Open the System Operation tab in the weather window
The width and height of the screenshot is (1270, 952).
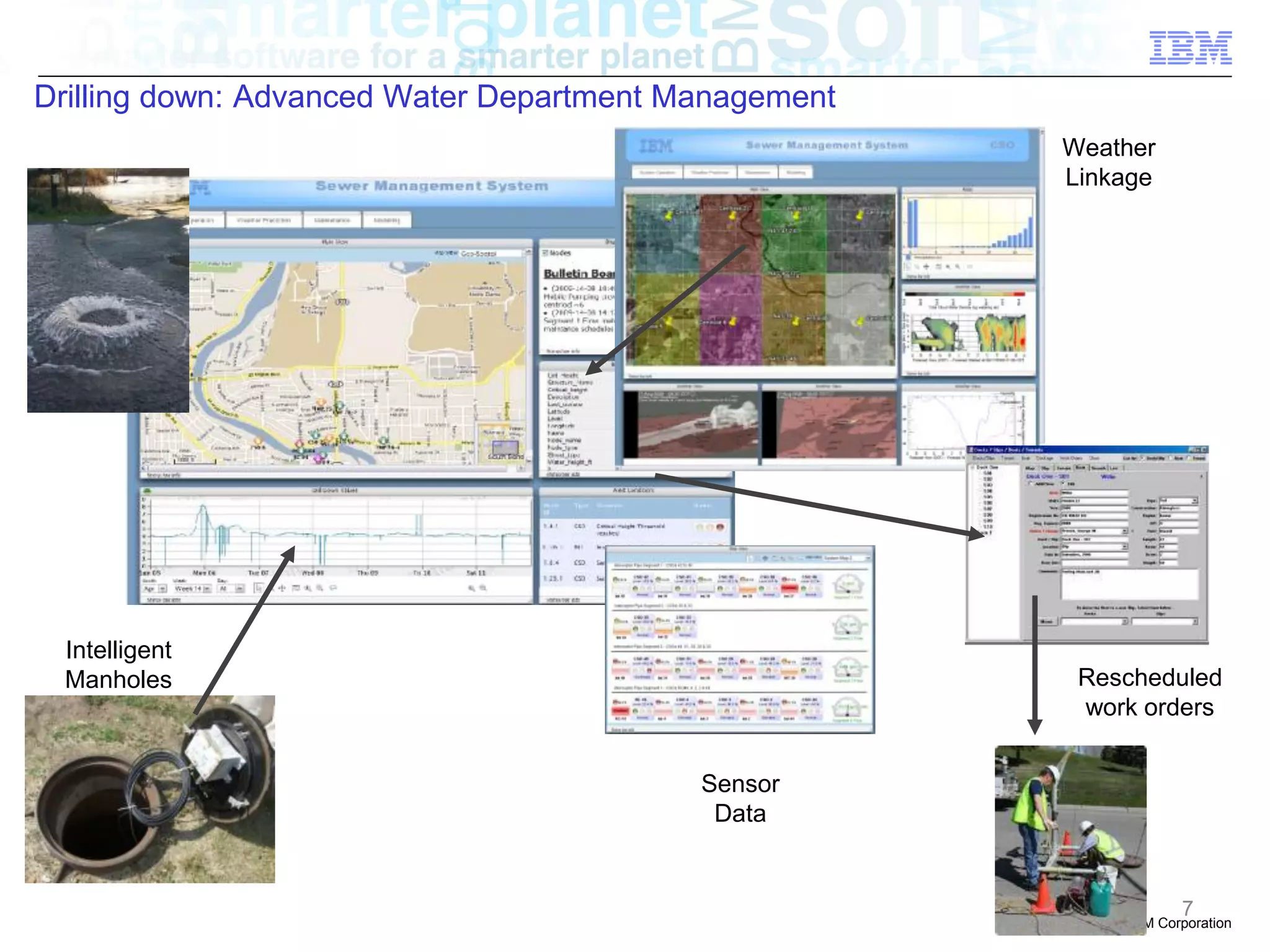657,172
